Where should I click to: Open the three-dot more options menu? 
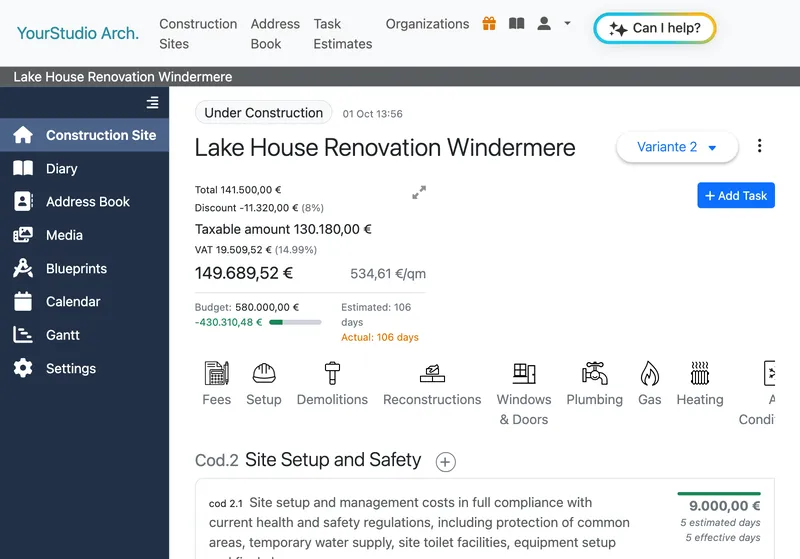760,146
